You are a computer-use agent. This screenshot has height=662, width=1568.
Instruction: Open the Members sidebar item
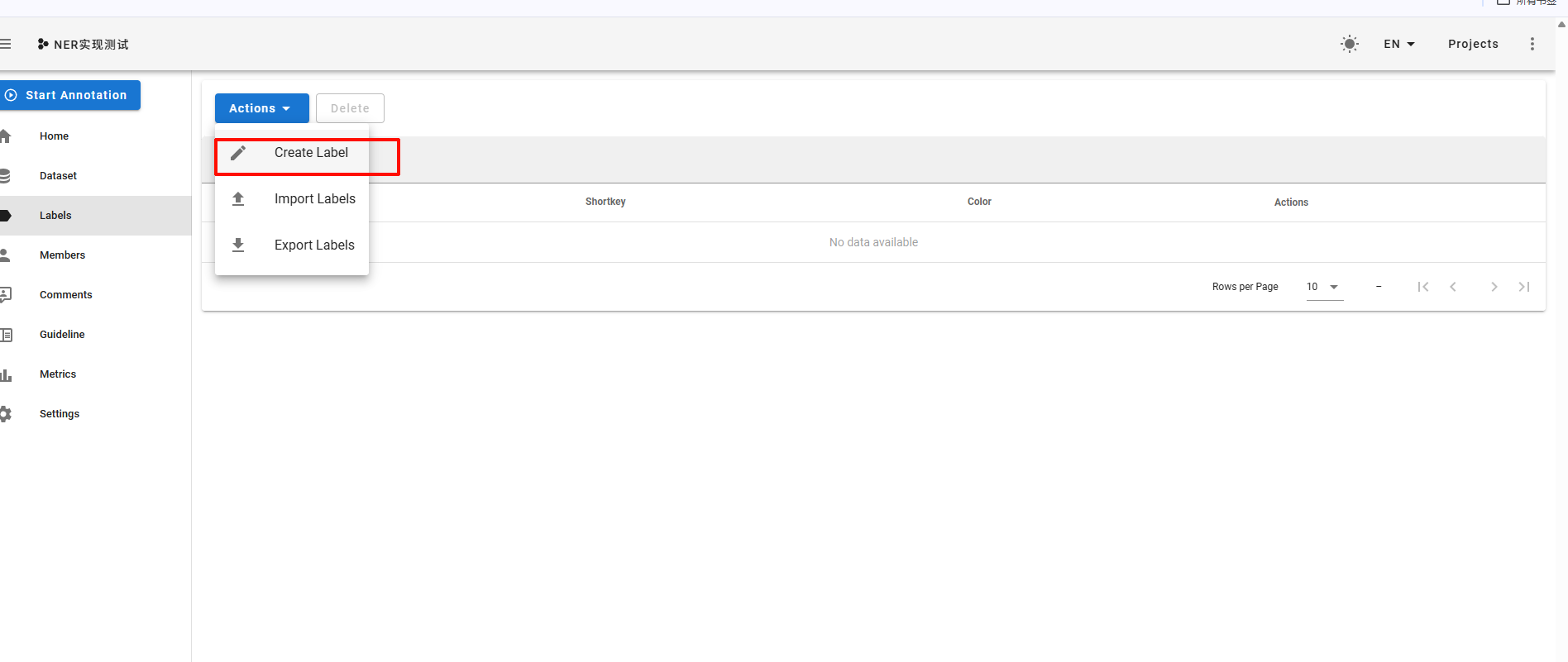(x=96, y=255)
